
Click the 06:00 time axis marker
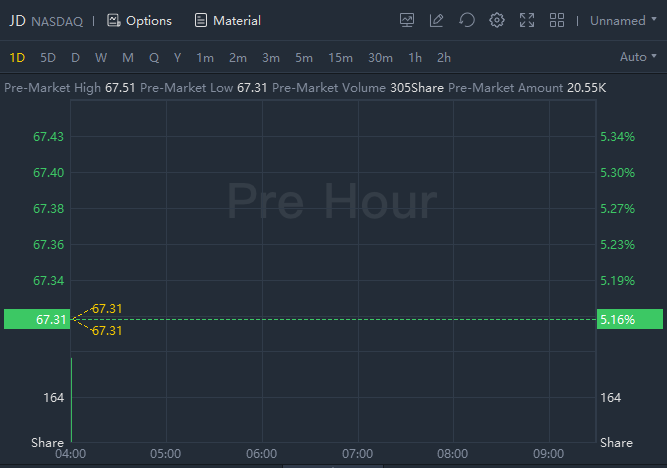tap(261, 453)
